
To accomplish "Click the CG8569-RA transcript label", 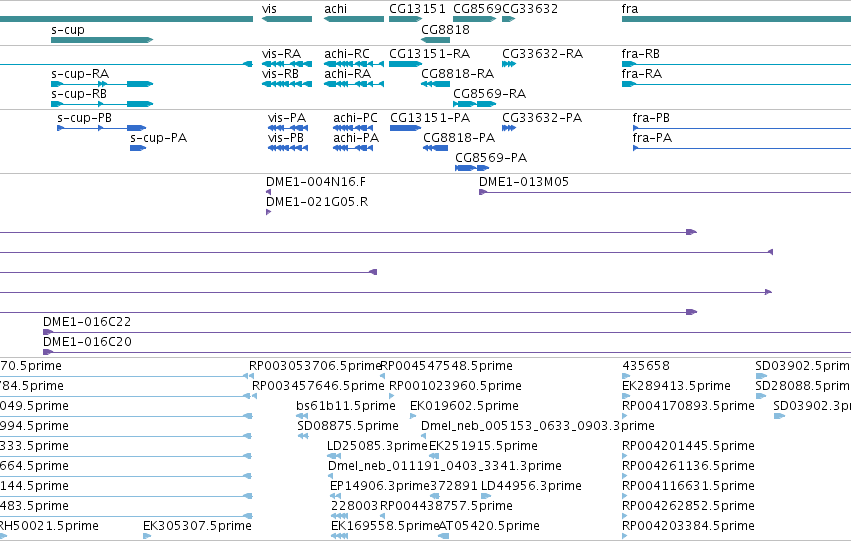I will pyautogui.click(x=490, y=93).
